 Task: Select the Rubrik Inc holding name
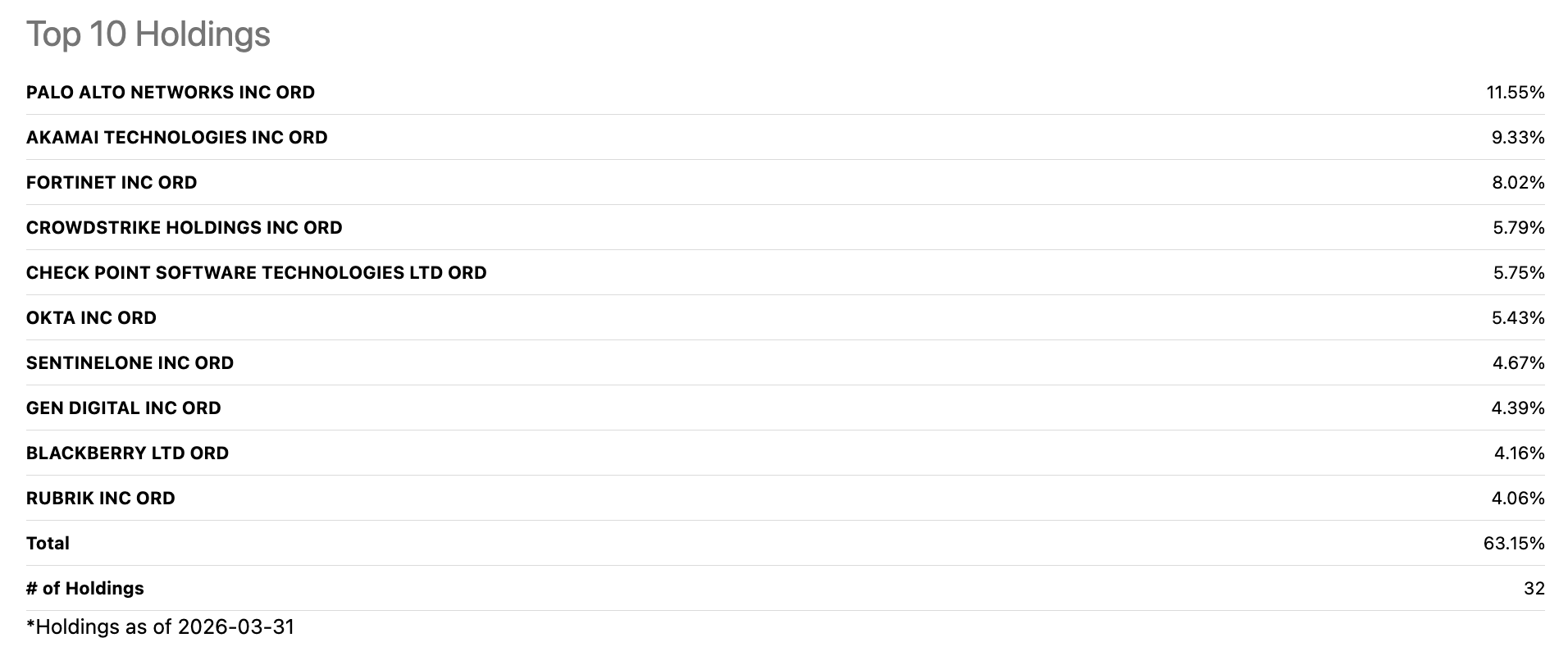(101, 499)
